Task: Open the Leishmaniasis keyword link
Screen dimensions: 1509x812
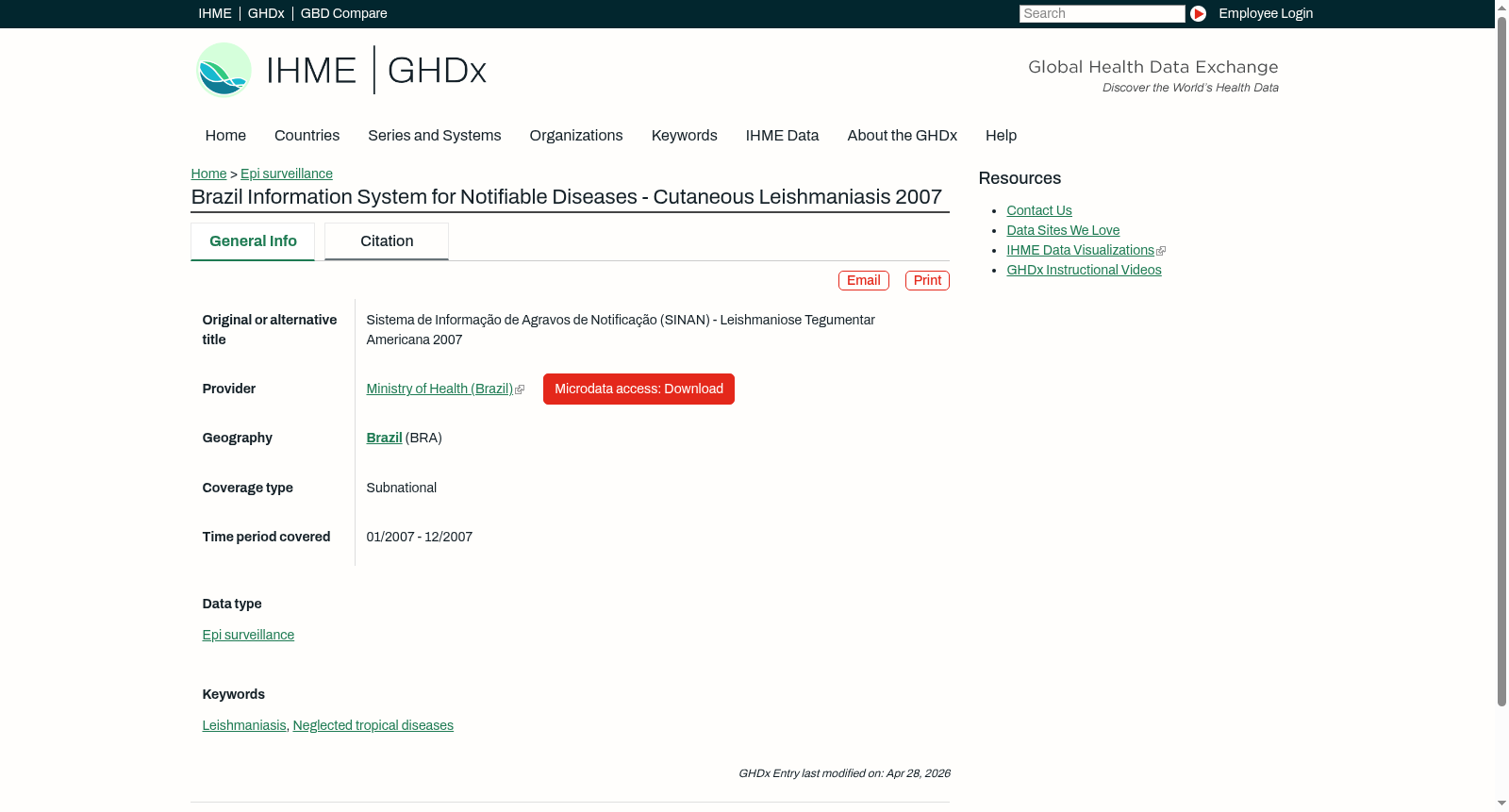Action: pos(244,725)
